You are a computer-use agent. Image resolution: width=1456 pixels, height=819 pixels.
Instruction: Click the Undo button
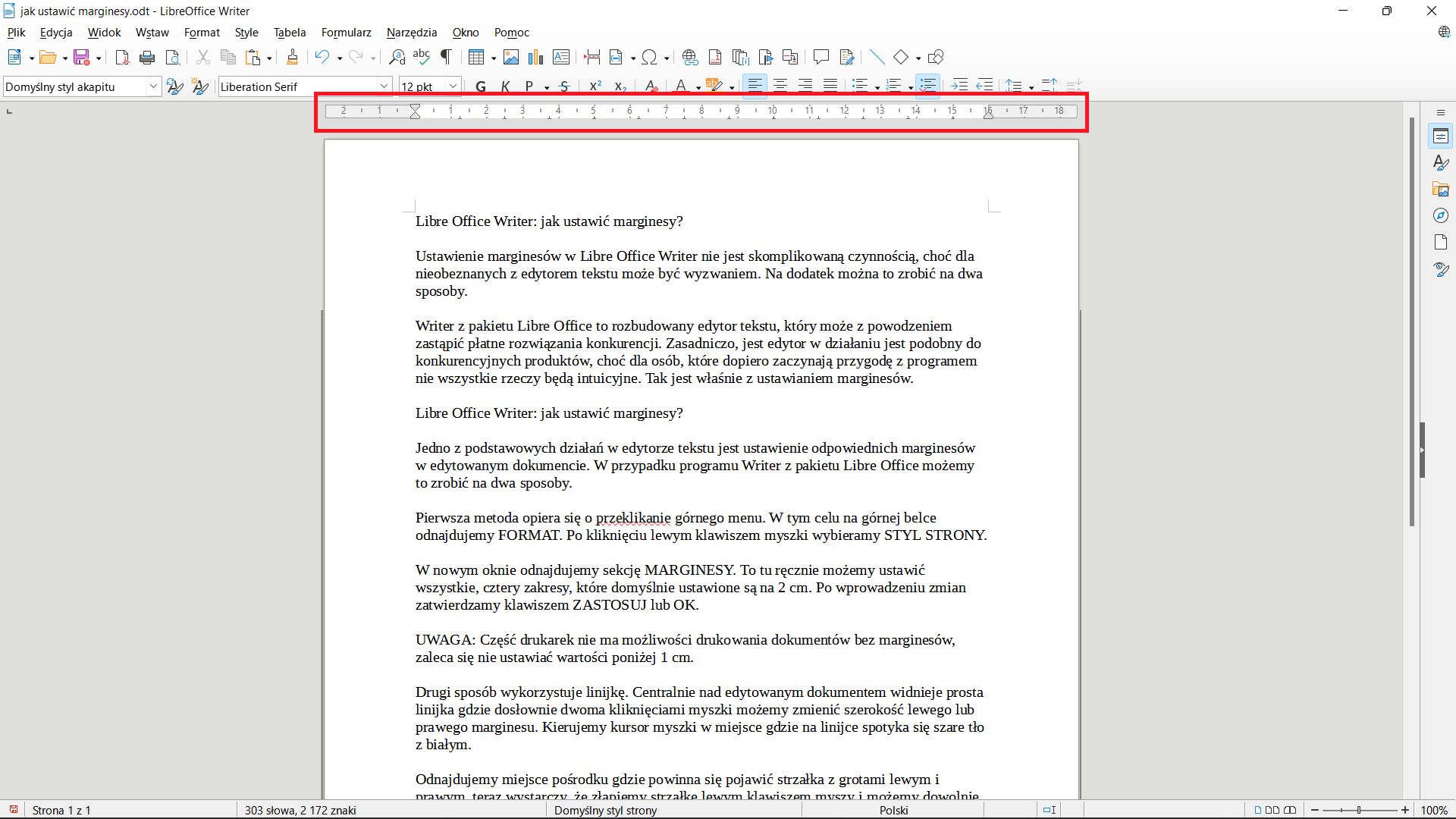click(x=321, y=57)
